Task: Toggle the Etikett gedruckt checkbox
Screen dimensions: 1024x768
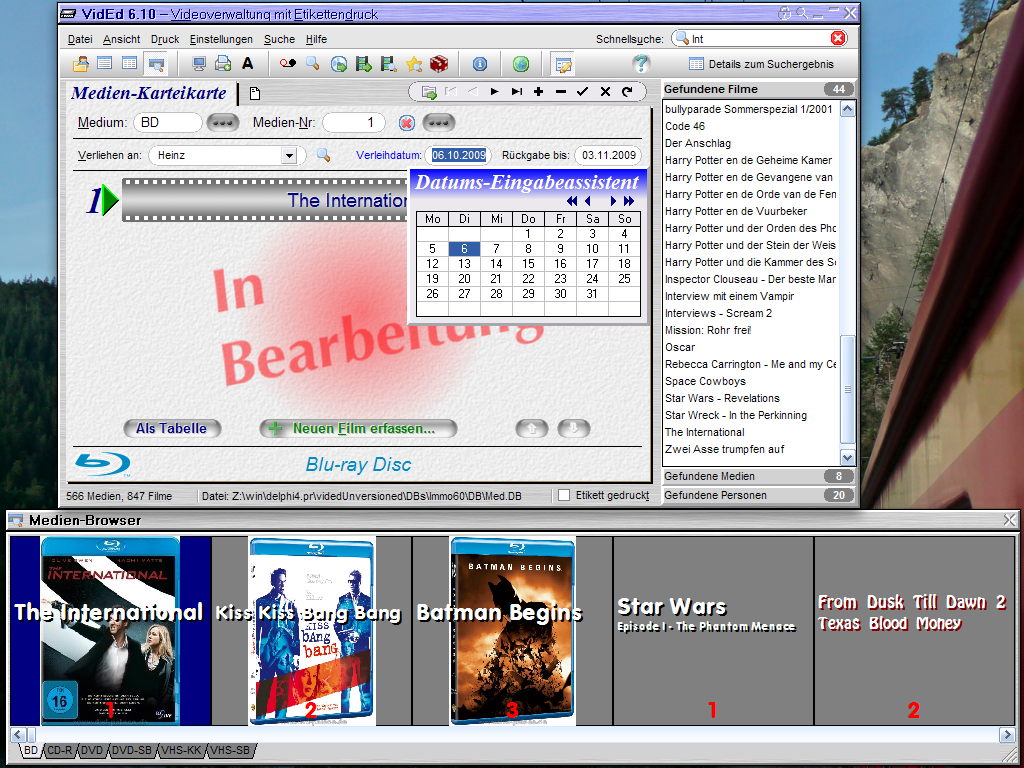Action: (x=564, y=496)
